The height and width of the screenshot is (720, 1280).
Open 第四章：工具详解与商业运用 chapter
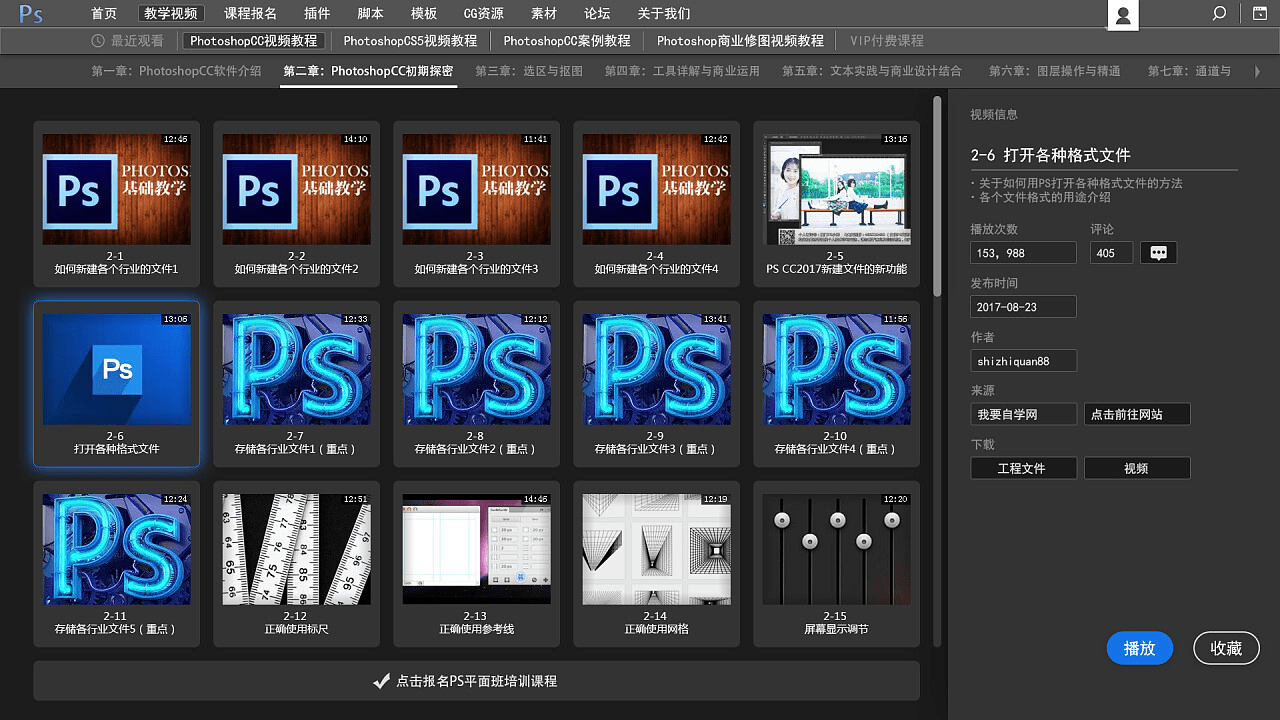(682, 71)
